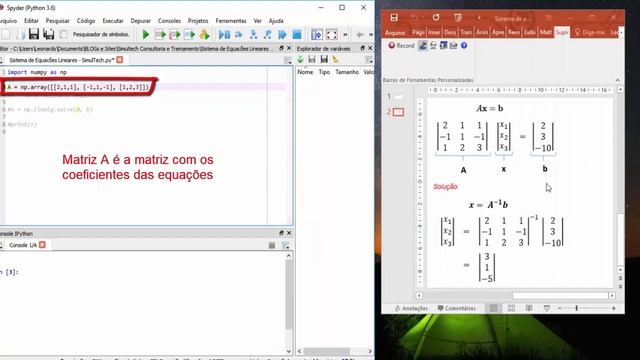
Task: Click the highlighted tool icon next to Record
Action: (x=423, y=46)
